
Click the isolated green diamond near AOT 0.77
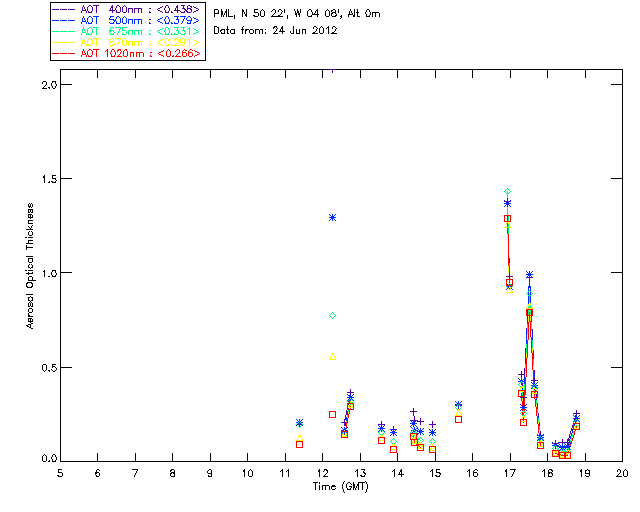pyautogui.click(x=332, y=316)
